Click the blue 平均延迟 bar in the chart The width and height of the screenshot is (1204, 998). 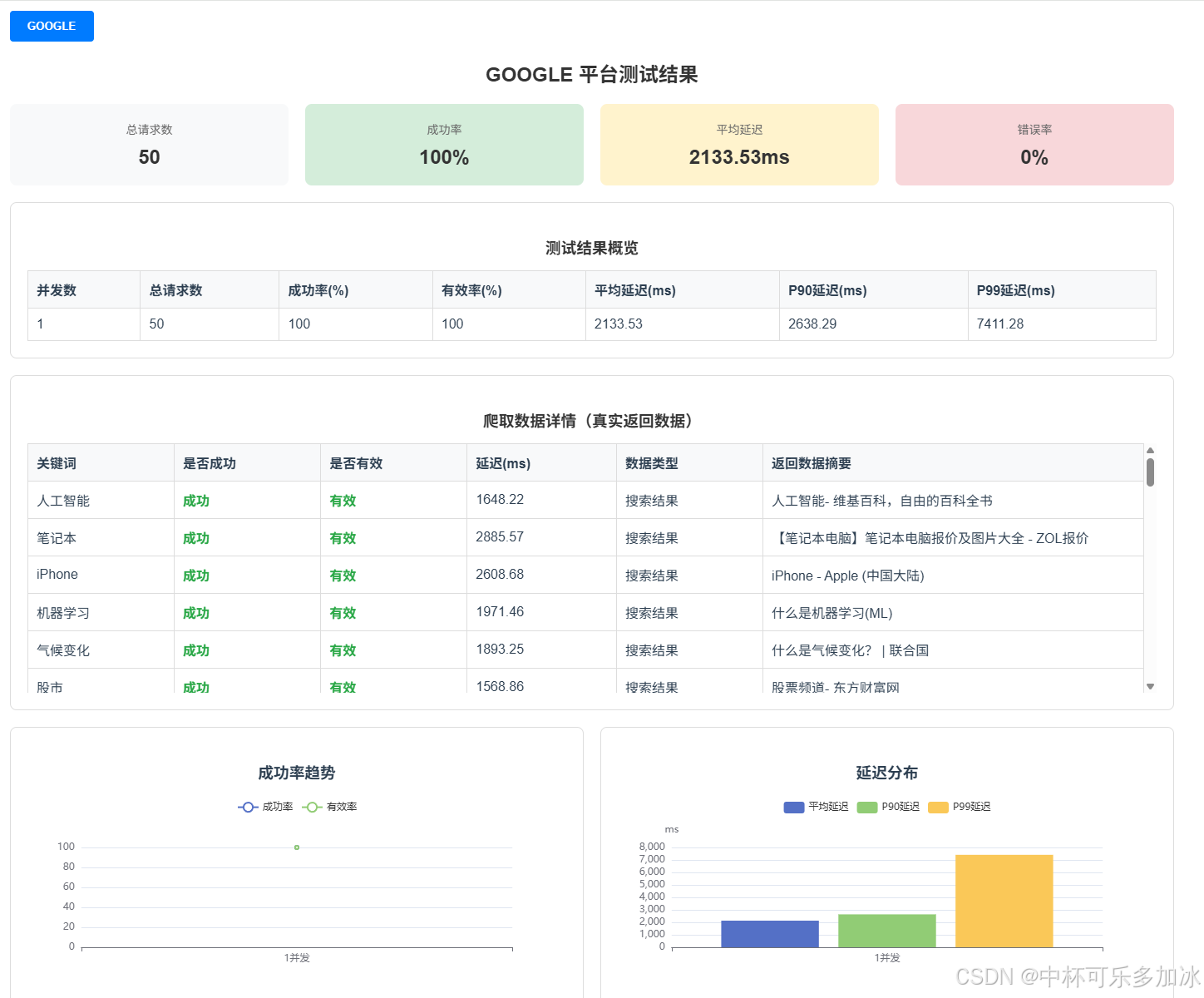[x=770, y=934]
